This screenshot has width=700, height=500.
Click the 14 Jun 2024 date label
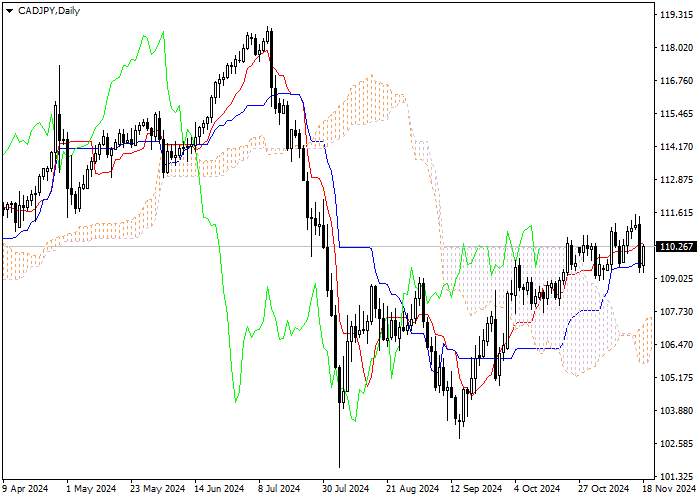click(x=221, y=488)
